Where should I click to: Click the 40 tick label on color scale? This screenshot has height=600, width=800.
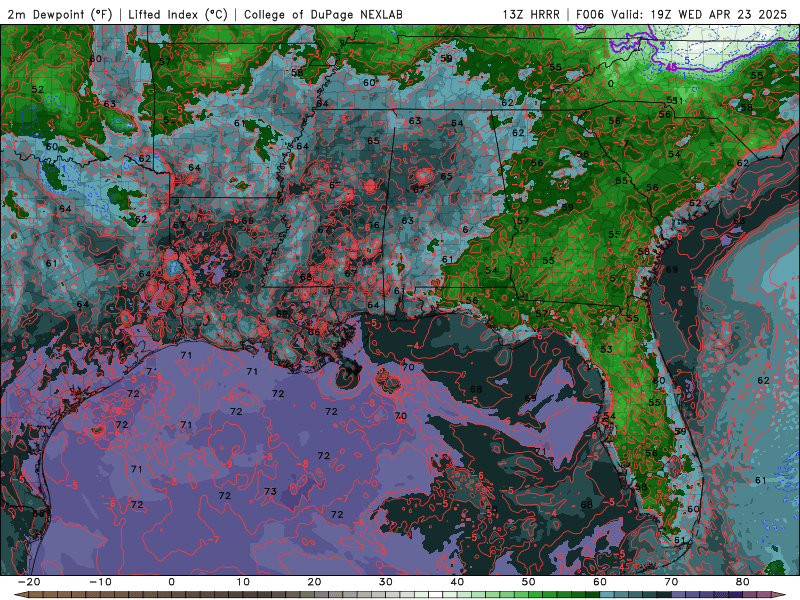[x=457, y=582]
